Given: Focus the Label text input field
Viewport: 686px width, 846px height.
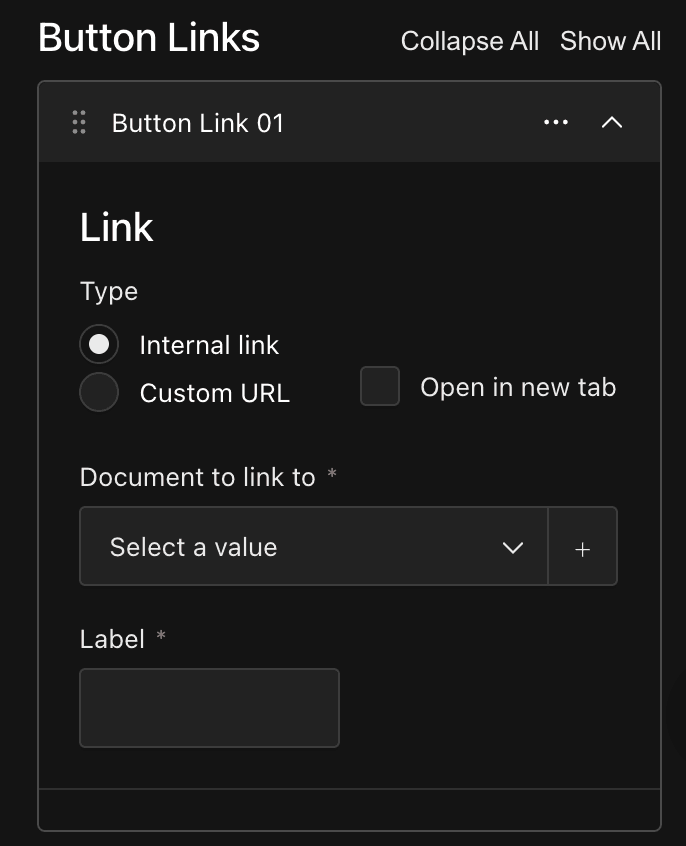Looking at the screenshot, I should (x=209, y=708).
